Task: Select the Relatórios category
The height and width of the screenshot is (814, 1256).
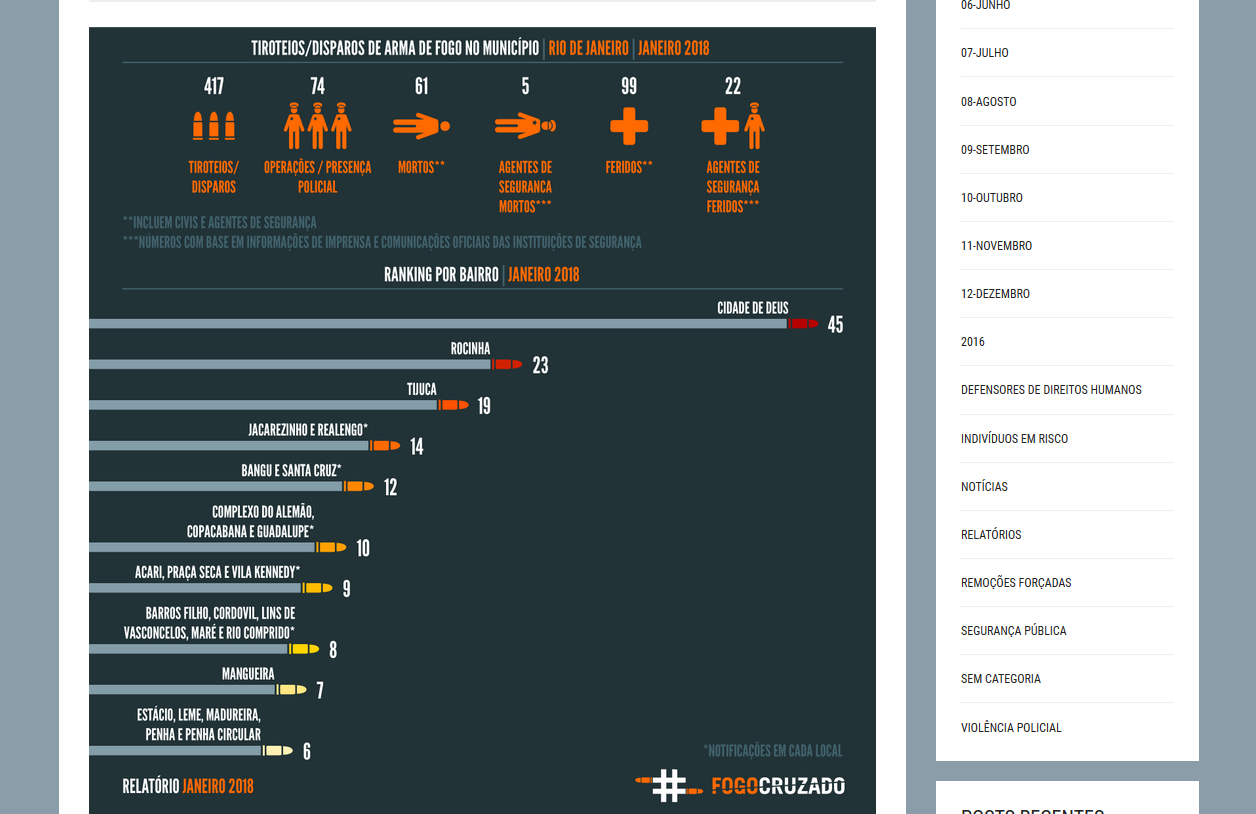Action: 991,535
